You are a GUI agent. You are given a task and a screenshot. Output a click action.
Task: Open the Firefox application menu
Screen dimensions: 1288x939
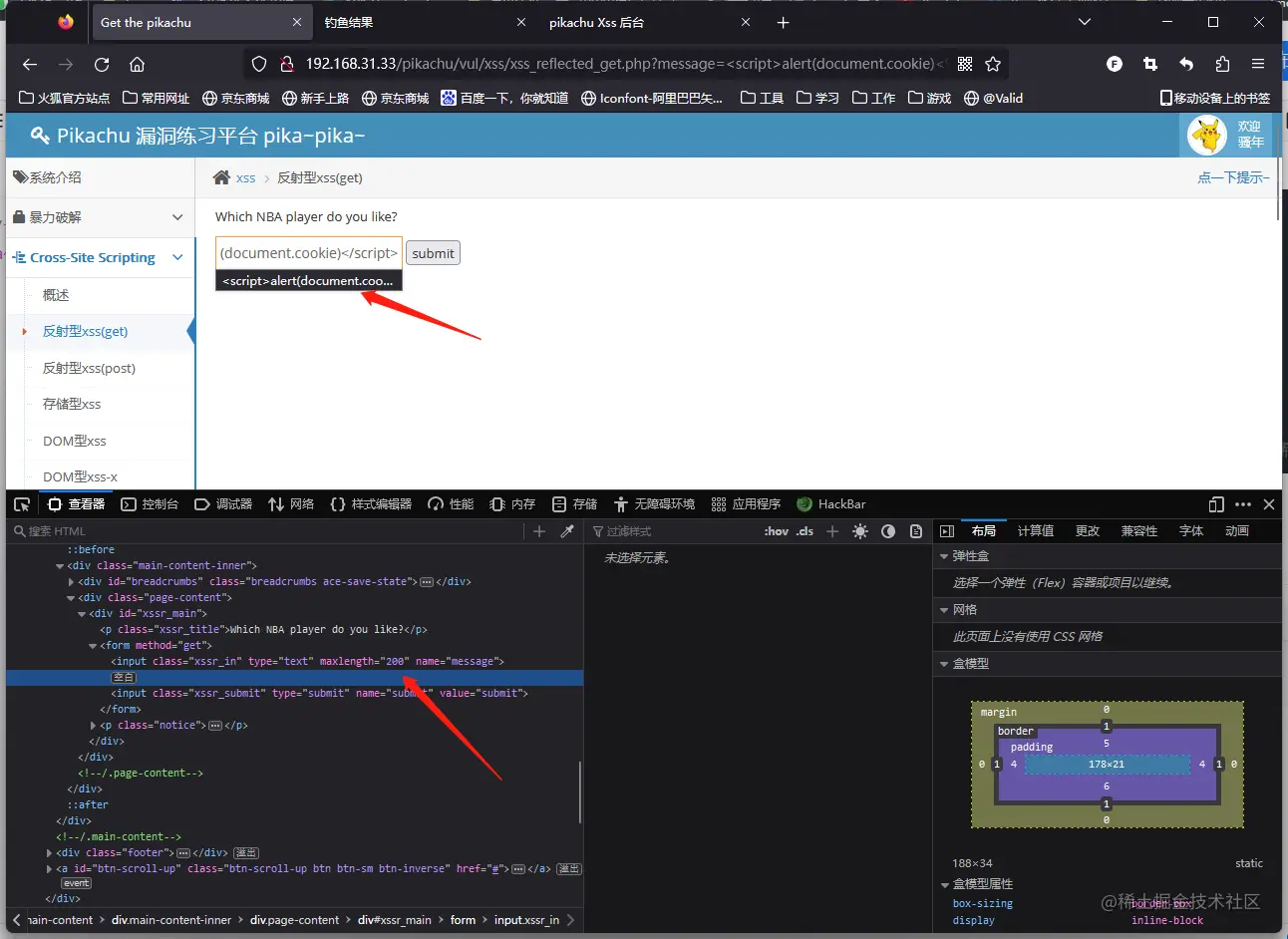pyautogui.click(x=1258, y=64)
